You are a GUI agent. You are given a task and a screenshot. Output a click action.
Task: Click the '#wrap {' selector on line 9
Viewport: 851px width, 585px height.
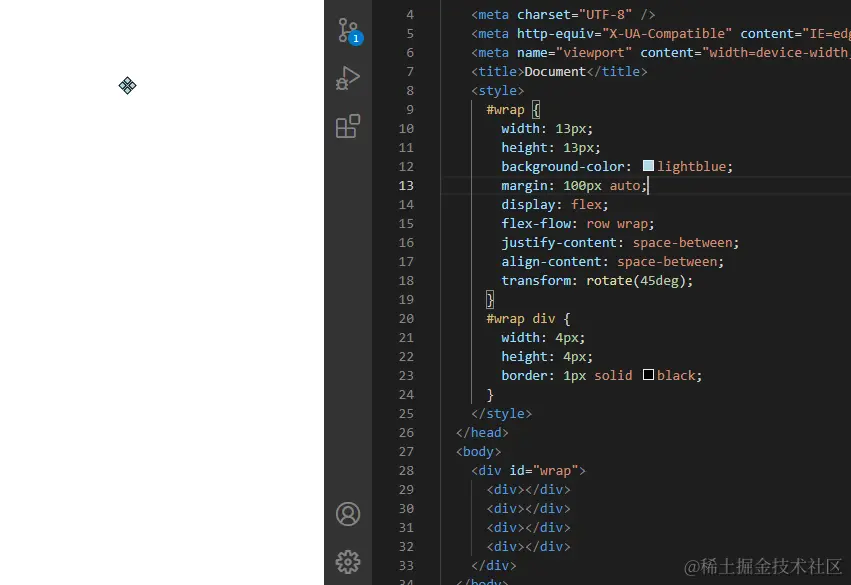513,110
